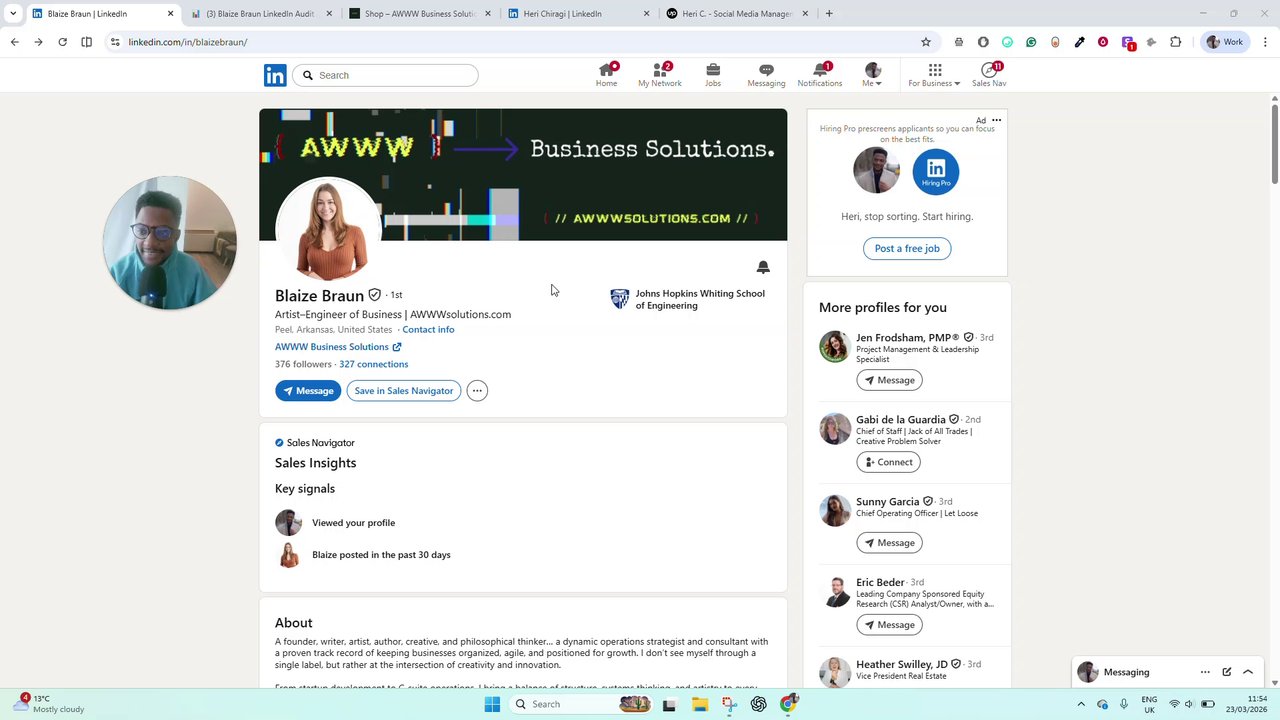Click the "Viewed your profile" signal

click(x=353, y=523)
